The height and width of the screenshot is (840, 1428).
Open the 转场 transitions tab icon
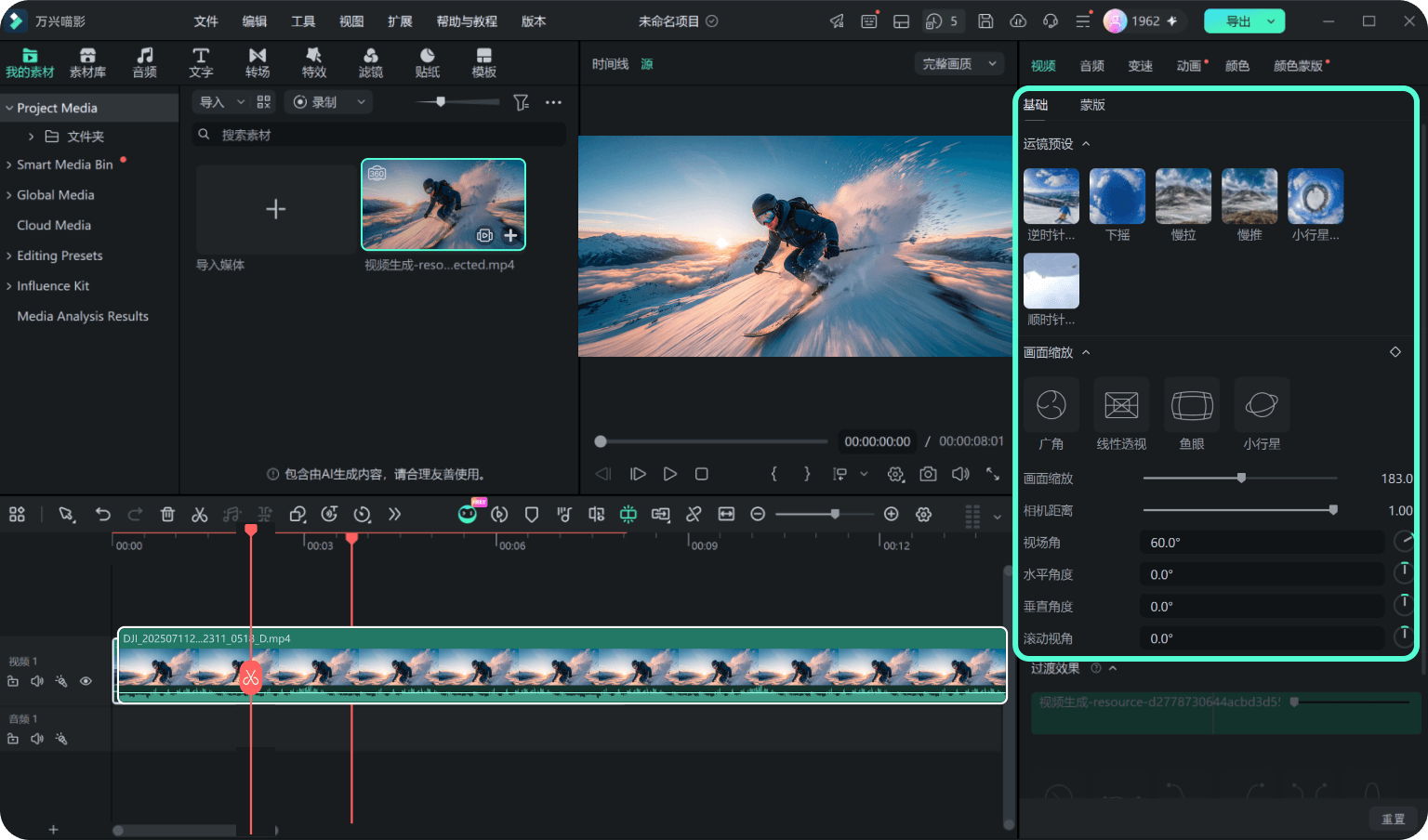click(x=258, y=62)
